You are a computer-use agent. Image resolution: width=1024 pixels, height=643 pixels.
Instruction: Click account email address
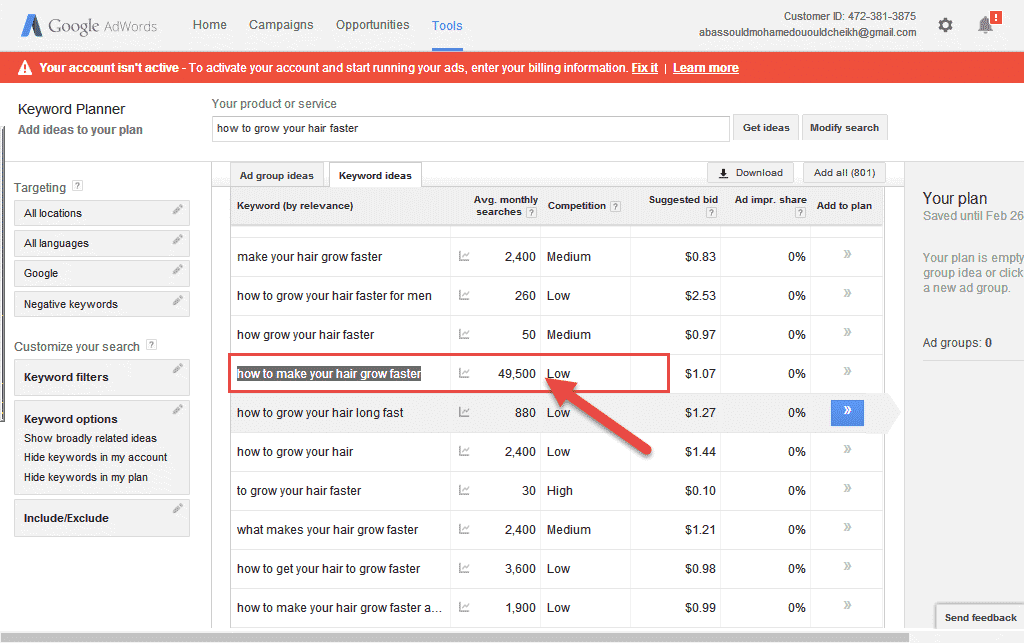point(807,33)
